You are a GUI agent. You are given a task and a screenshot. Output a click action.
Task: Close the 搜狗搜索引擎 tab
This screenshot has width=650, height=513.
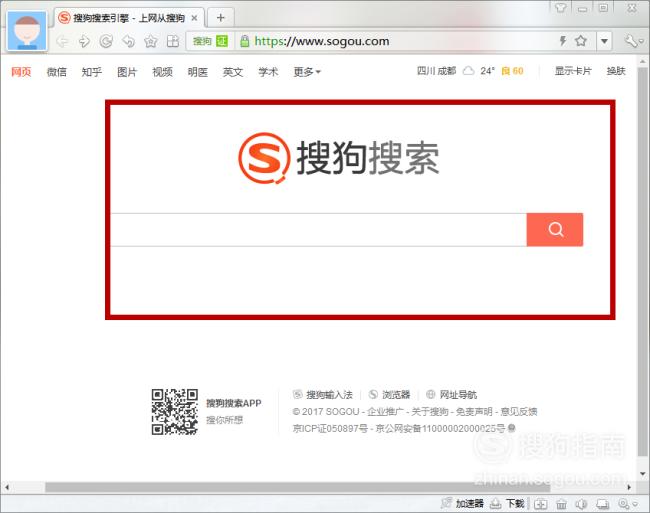(194, 18)
